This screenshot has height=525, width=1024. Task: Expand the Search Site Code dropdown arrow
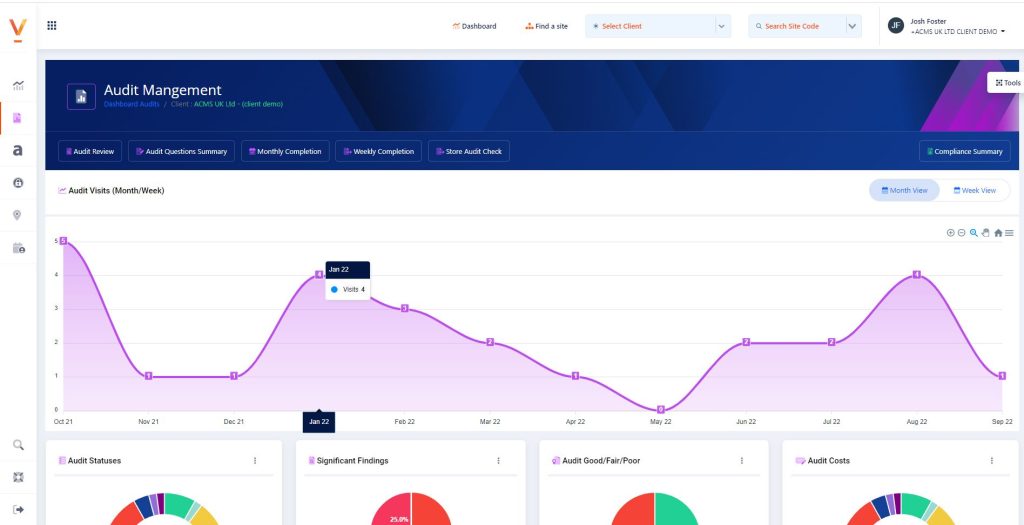click(x=852, y=26)
